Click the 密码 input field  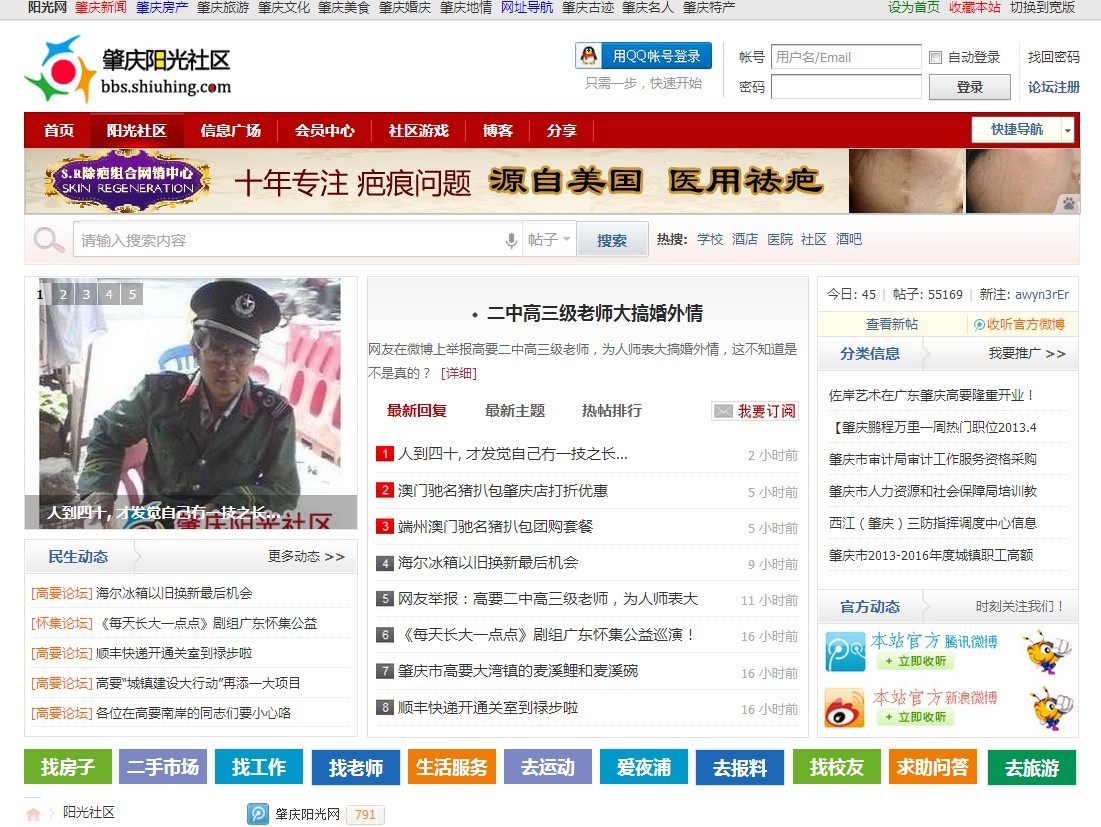(846, 87)
